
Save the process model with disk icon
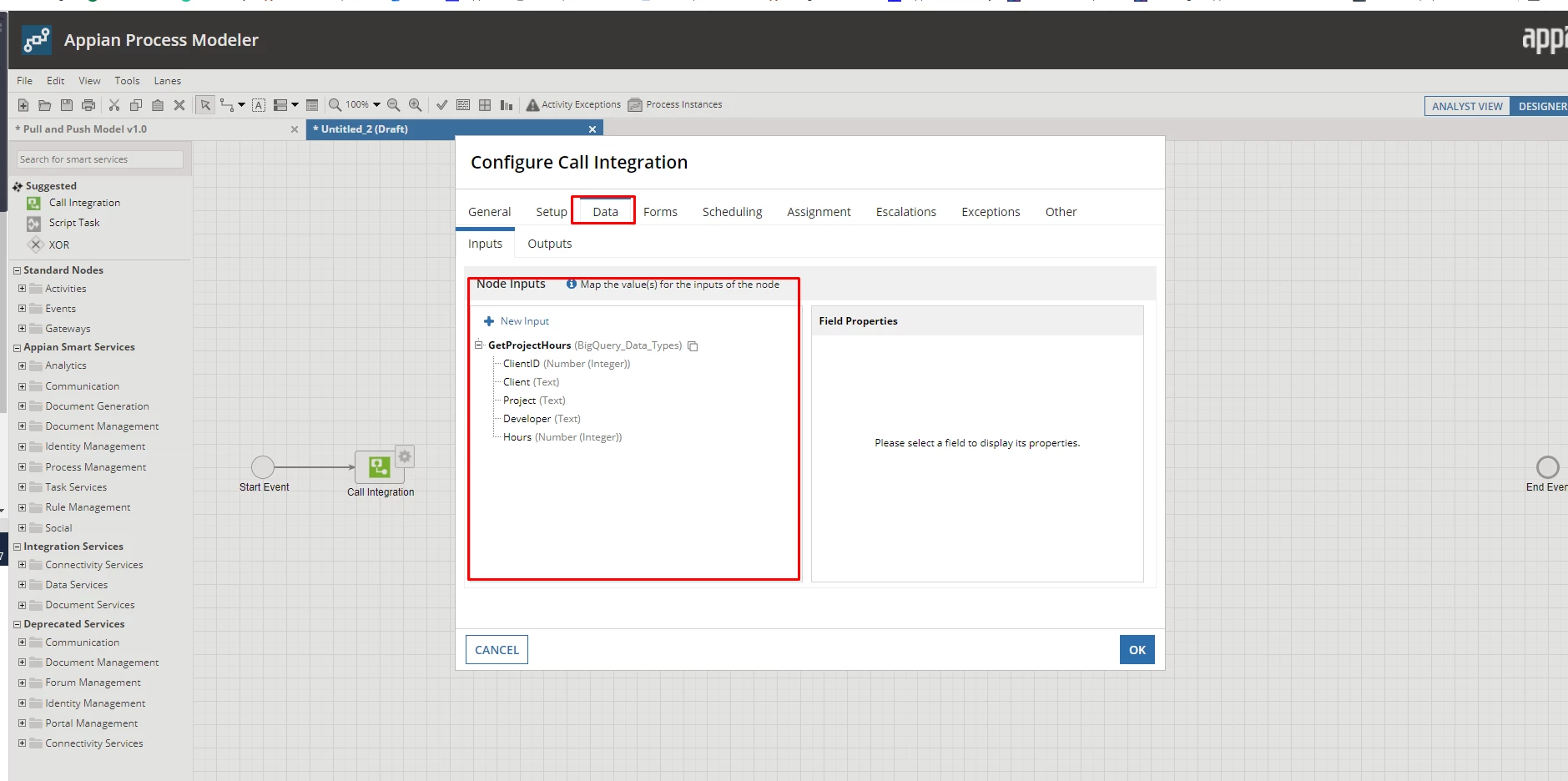67,105
